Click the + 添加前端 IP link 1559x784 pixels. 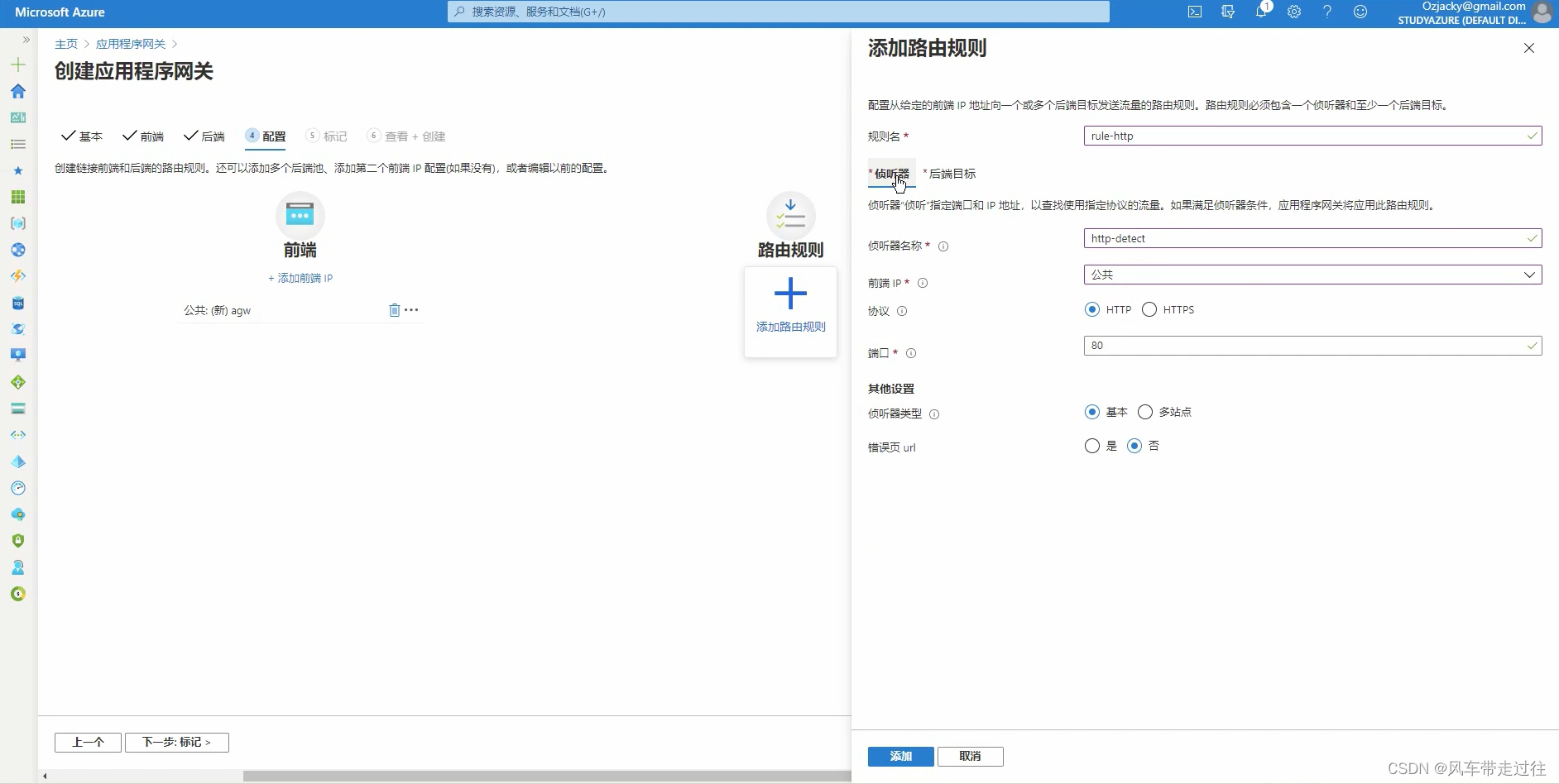(300, 279)
